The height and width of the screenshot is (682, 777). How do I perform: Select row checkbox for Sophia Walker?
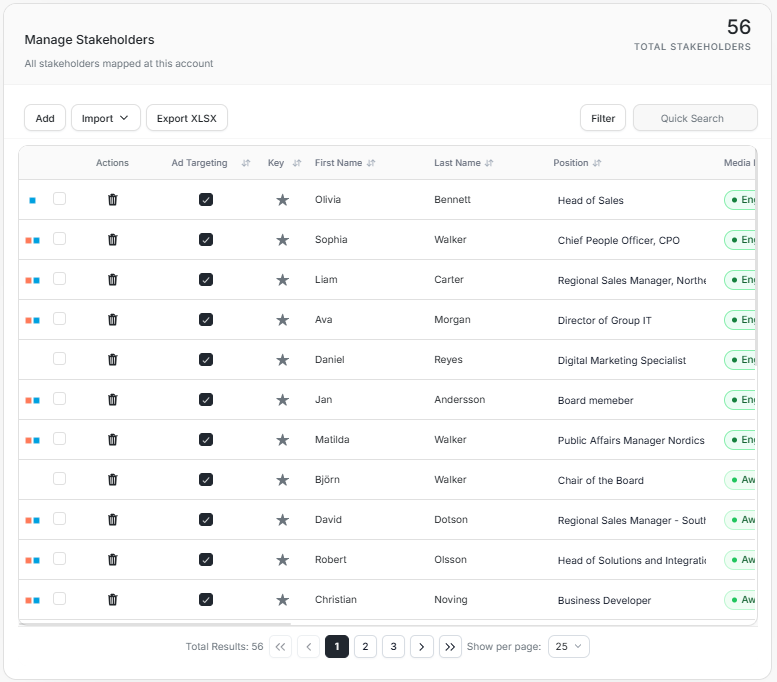click(x=59, y=239)
